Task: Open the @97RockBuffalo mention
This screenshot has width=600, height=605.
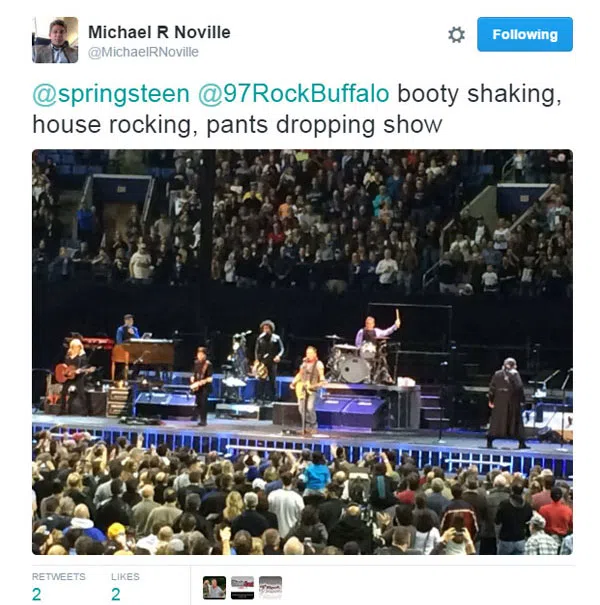Action: (x=294, y=94)
